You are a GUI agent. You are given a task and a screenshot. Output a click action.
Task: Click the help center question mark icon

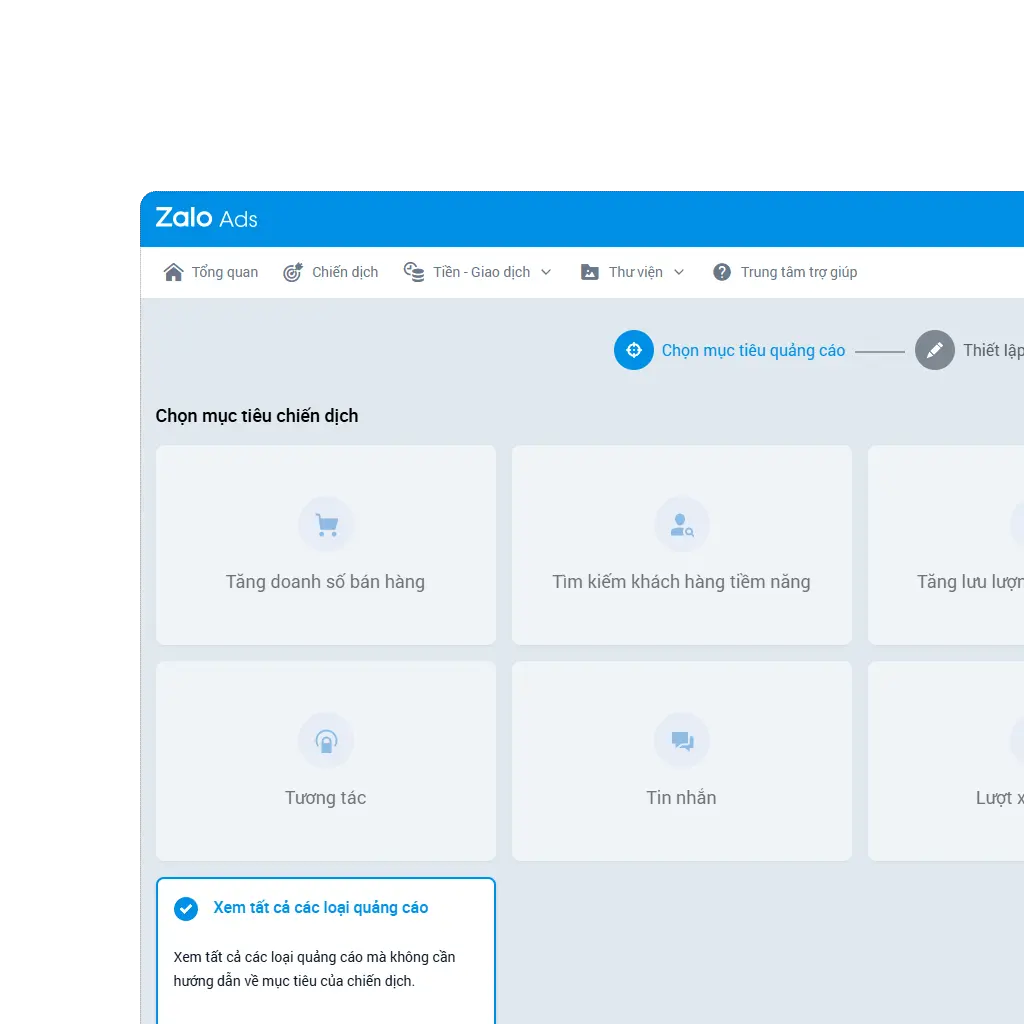tap(722, 272)
